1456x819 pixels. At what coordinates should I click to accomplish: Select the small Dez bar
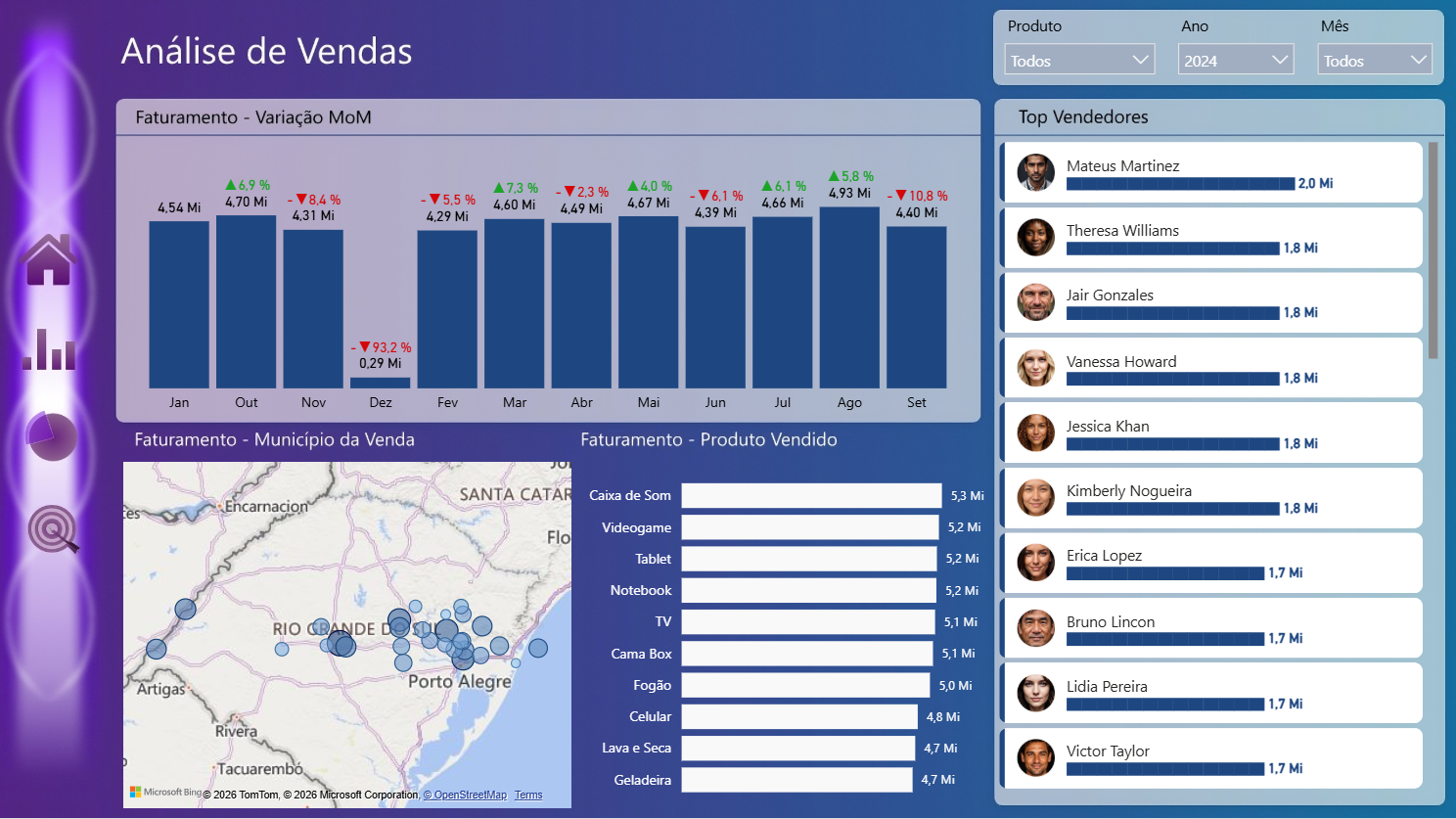381,383
